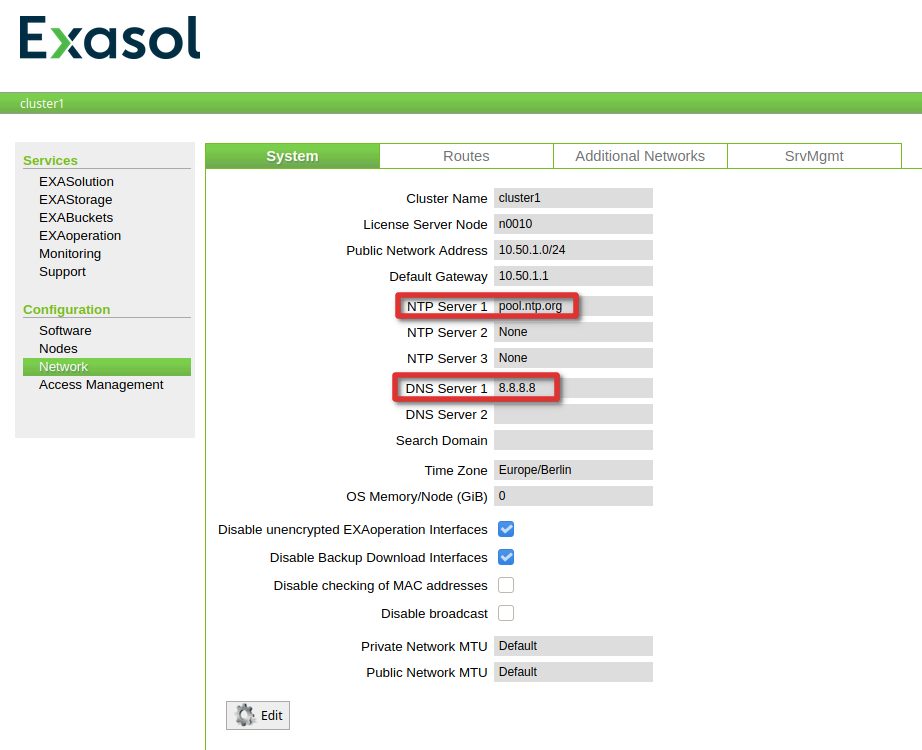Click the OS Memory/Node (GiB) field
This screenshot has height=750, width=922.
[x=573, y=496]
